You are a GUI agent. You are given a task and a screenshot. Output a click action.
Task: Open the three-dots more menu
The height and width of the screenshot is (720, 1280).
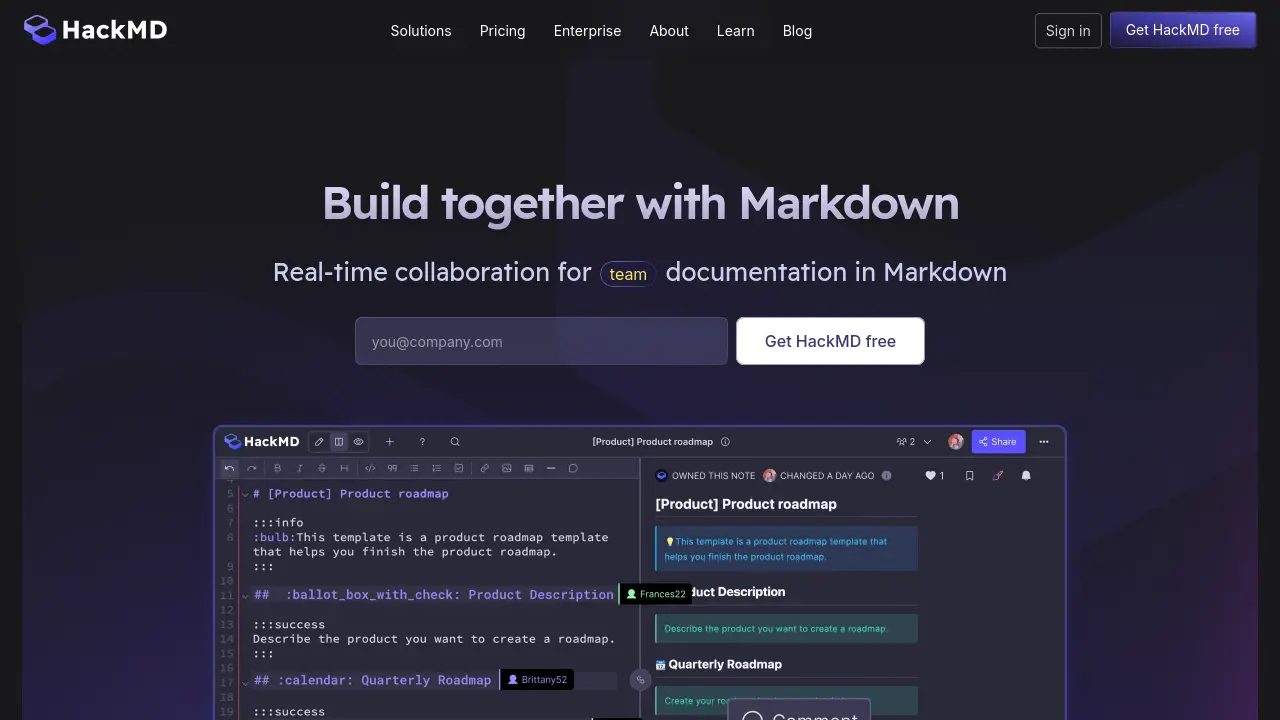(x=1044, y=442)
